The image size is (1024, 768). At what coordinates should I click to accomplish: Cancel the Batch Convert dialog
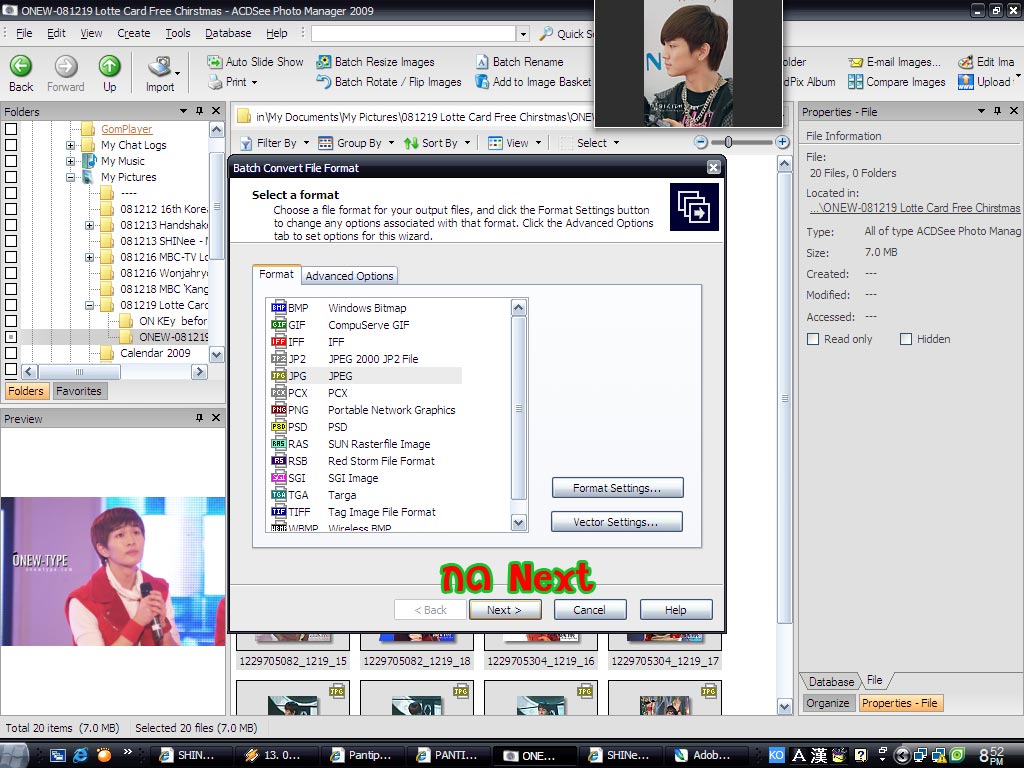point(589,609)
